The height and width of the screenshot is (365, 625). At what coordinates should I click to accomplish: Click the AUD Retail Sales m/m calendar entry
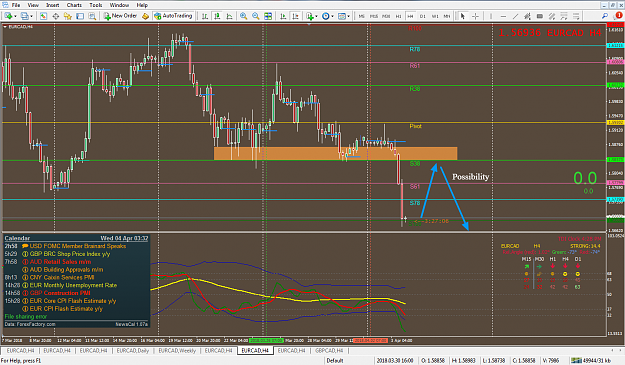click(x=61, y=262)
